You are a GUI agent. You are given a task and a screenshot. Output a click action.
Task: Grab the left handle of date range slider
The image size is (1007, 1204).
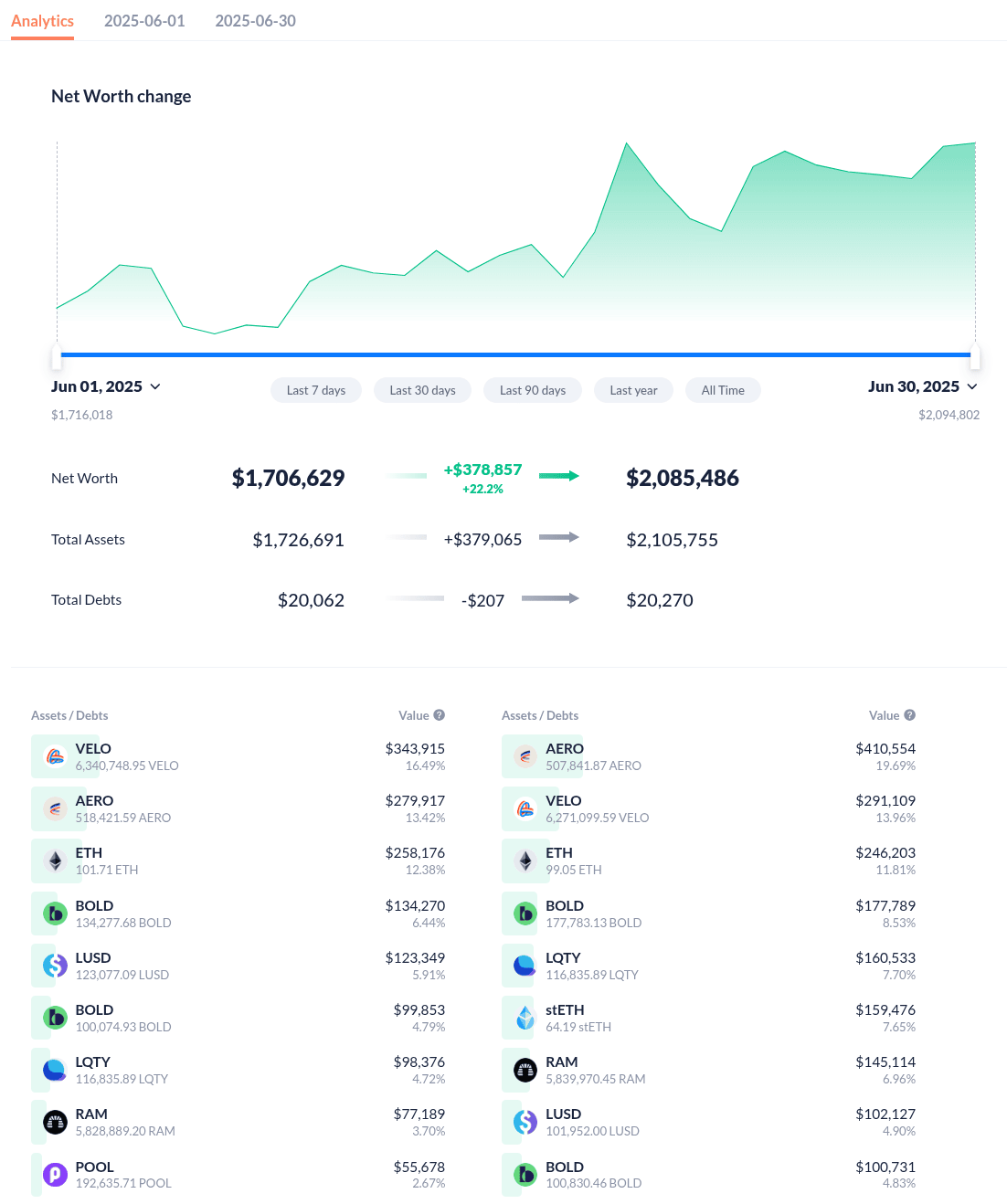coord(56,355)
